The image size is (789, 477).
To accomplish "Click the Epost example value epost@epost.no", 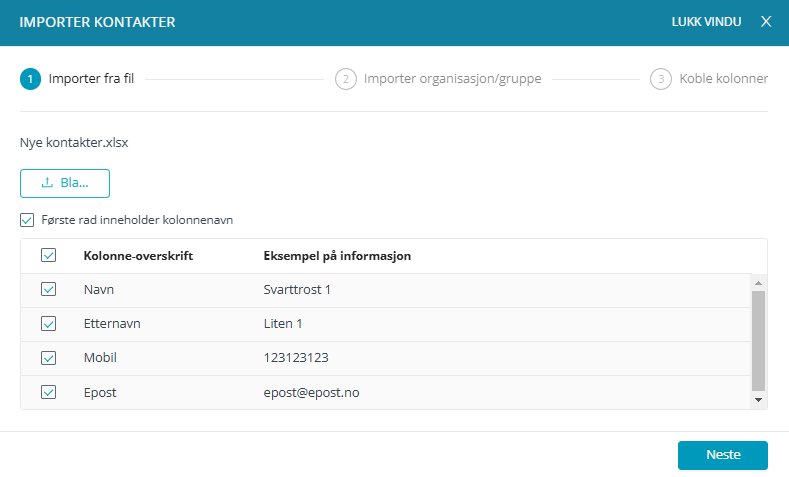I will 311,392.
